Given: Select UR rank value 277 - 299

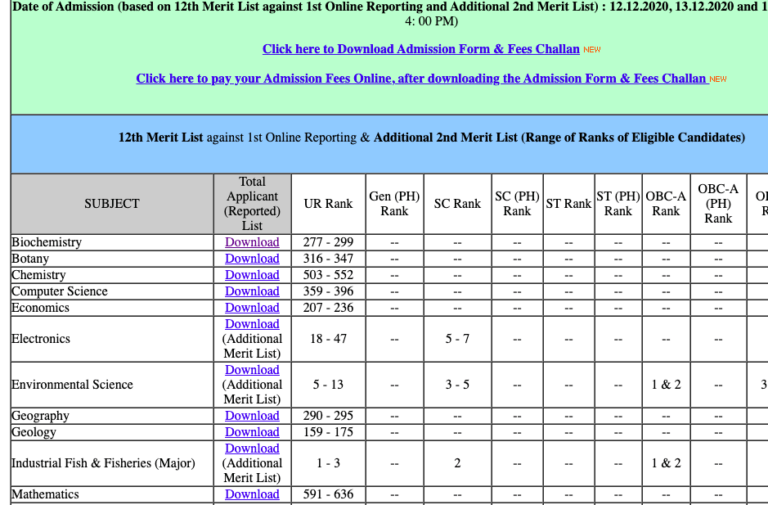Looking at the screenshot, I should (328, 242).
